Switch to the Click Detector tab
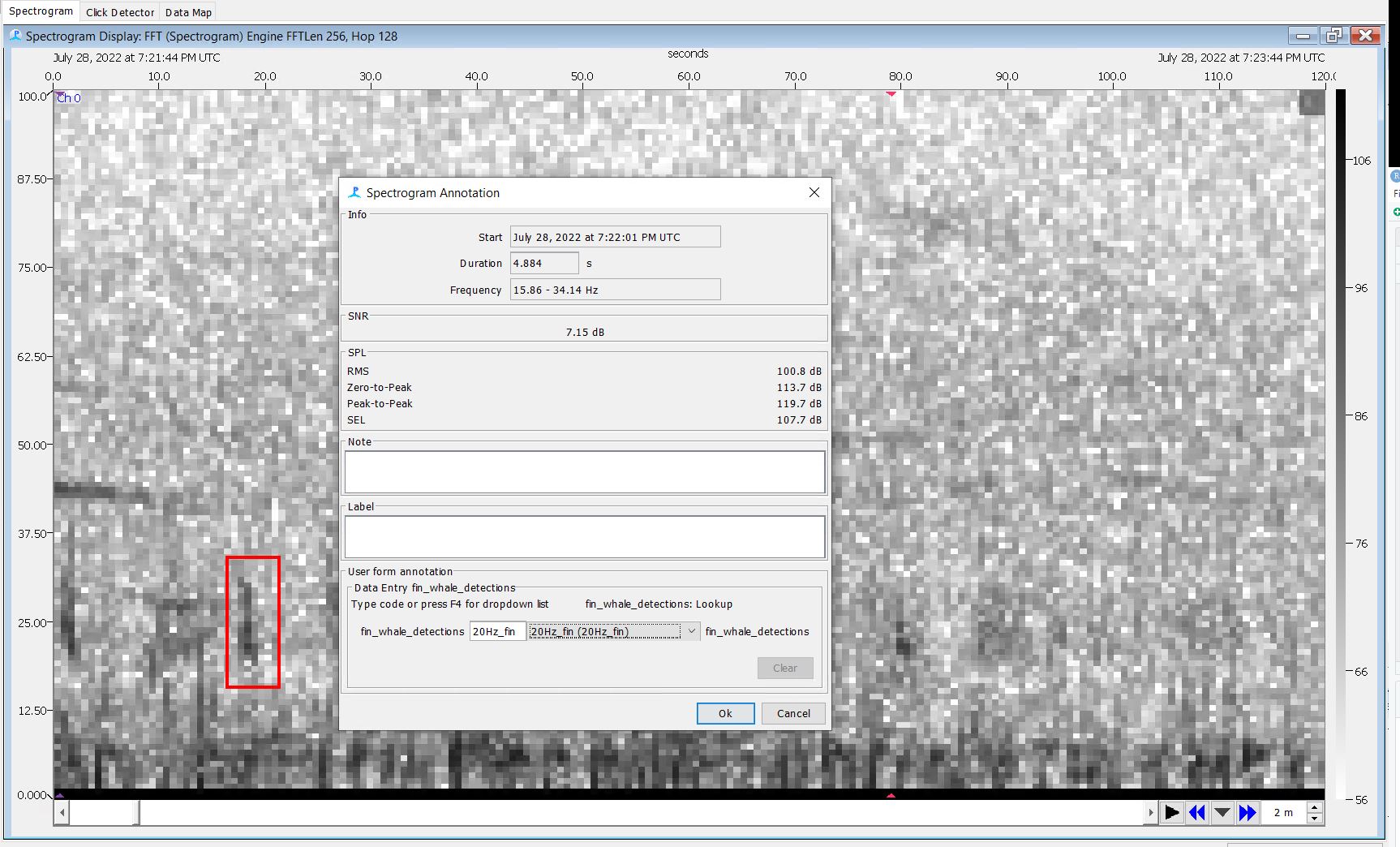The height and width of the screenshot is (847, 1400). (x=120, y=12)
